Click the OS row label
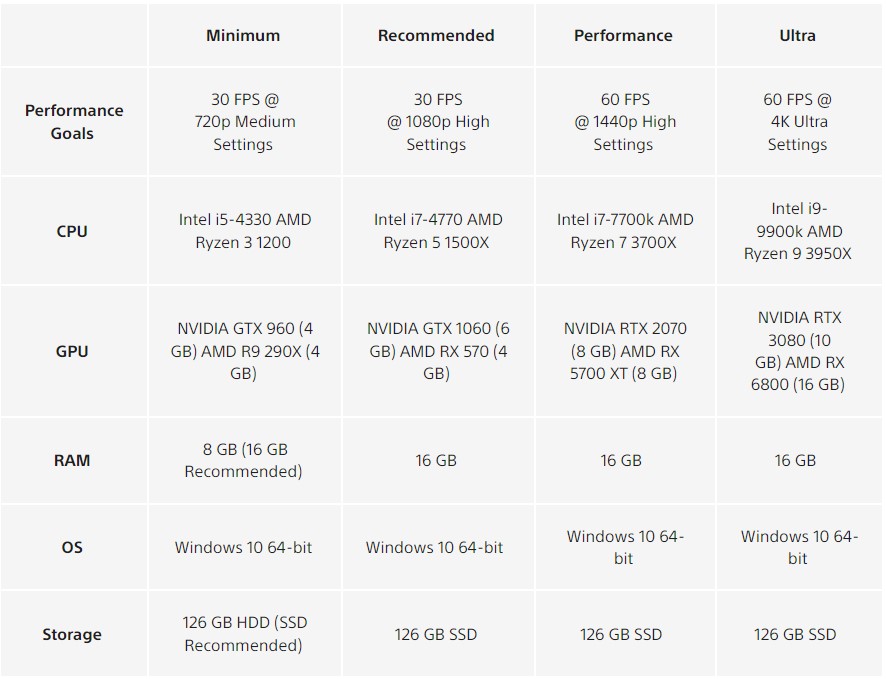Screen dimensions: 886x679 pyautogui.click(x=72, y=547)
